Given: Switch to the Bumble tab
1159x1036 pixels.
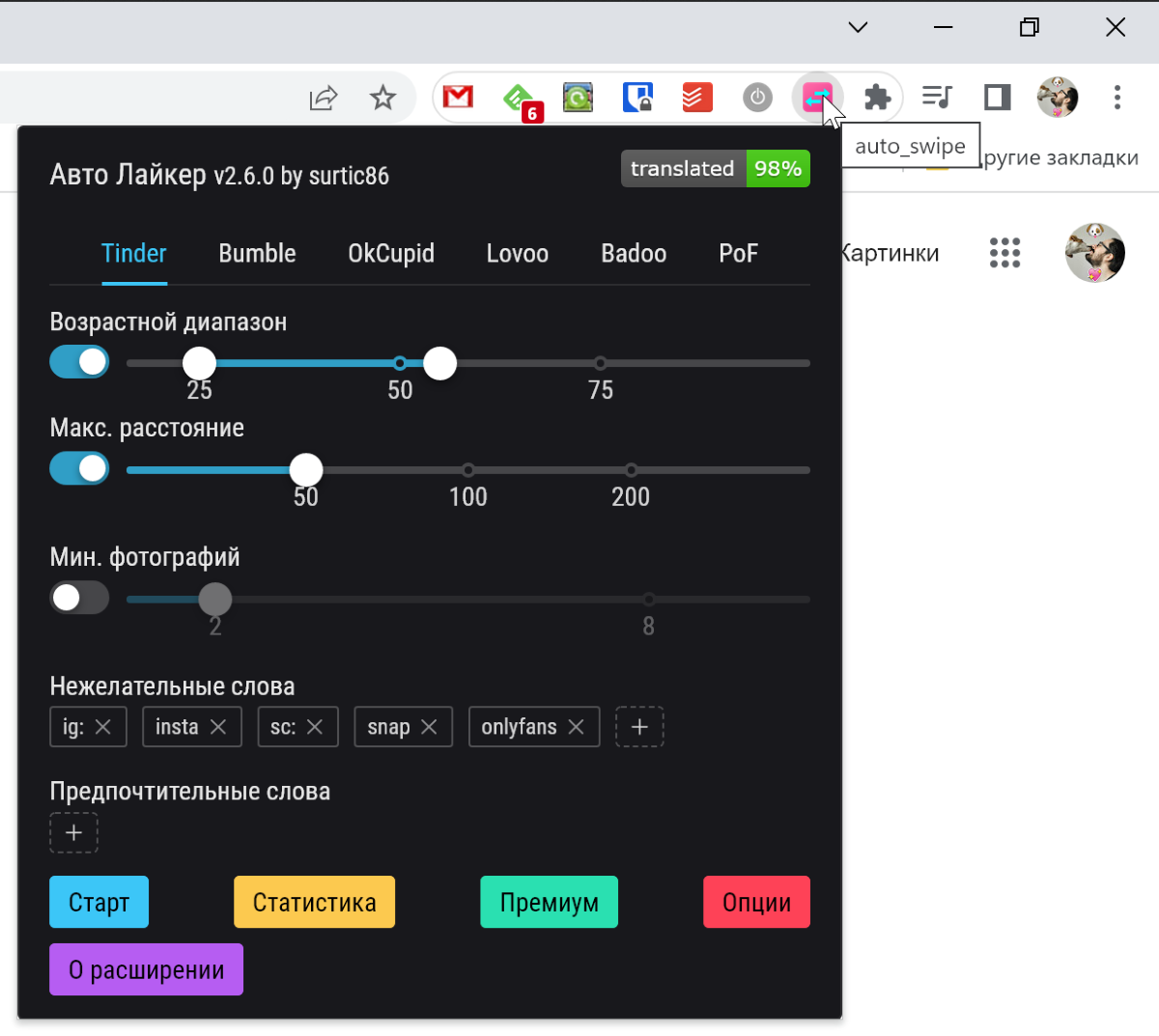Looking at the screenshot, I should click(257, 254).
